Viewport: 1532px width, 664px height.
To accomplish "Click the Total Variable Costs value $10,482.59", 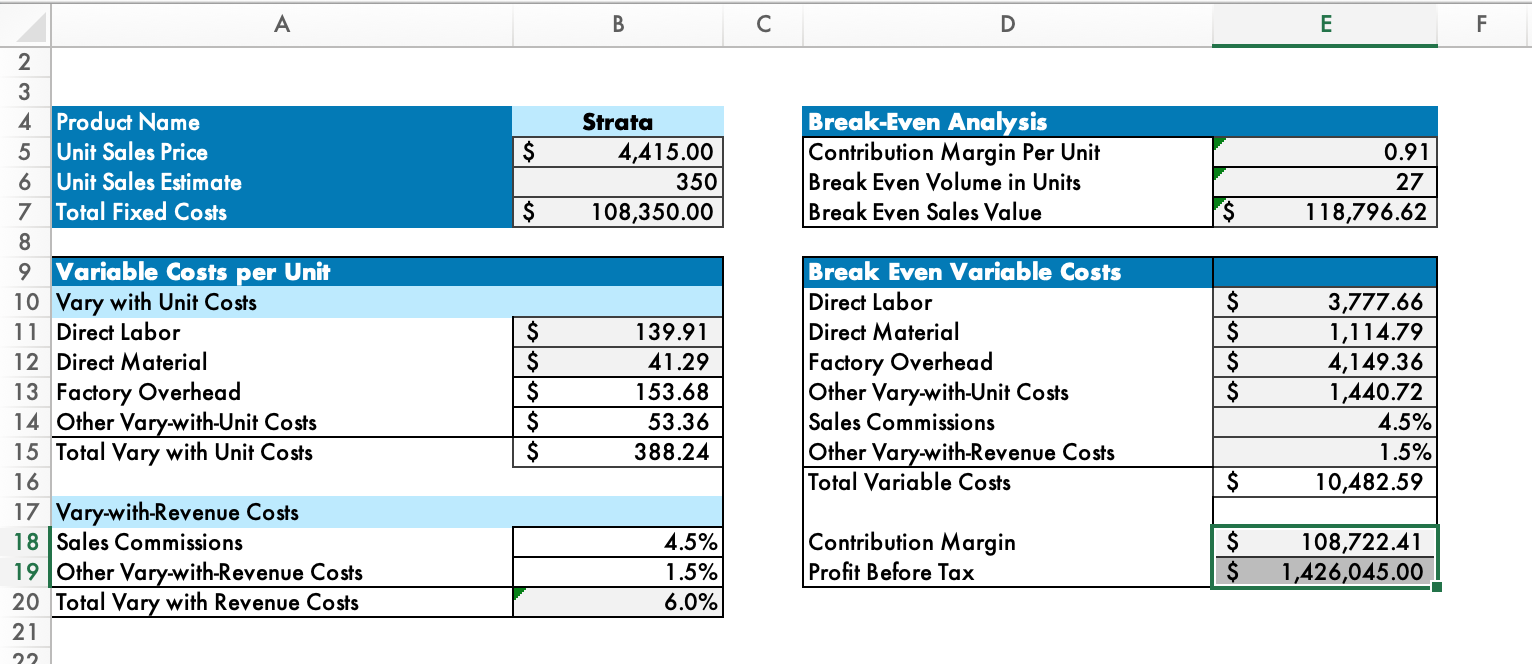I will (x=1323, y=482).
